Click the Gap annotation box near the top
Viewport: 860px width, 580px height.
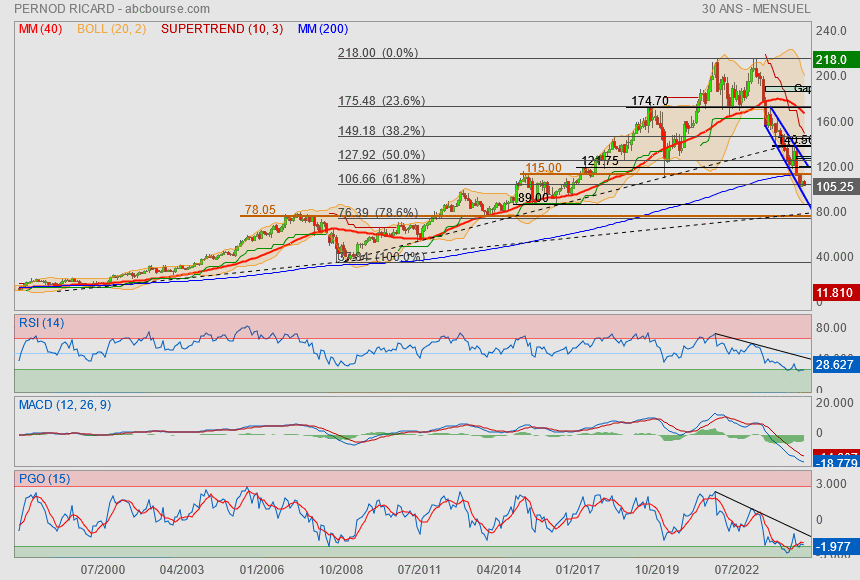click(788, 88)
